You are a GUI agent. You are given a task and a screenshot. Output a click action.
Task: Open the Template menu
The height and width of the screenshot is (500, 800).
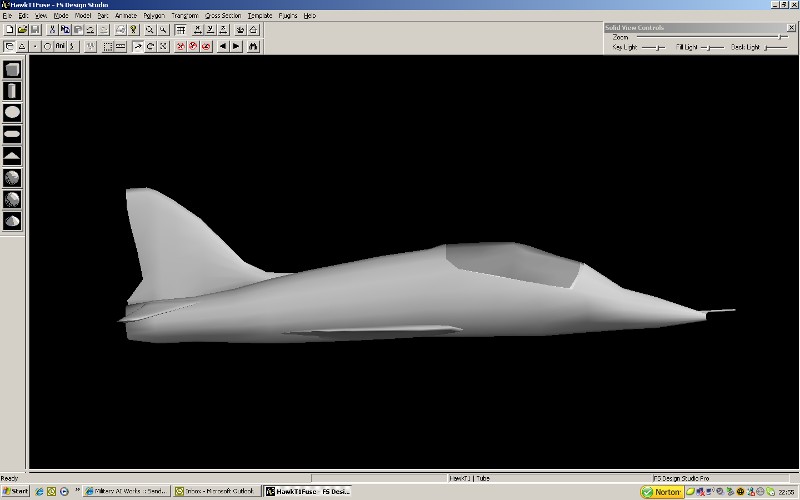(260, 16)
